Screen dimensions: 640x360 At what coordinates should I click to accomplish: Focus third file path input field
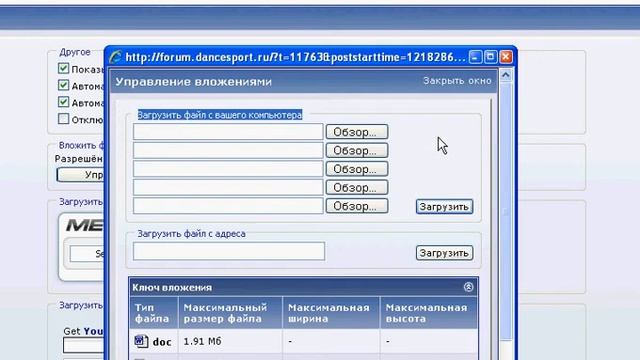228,169
